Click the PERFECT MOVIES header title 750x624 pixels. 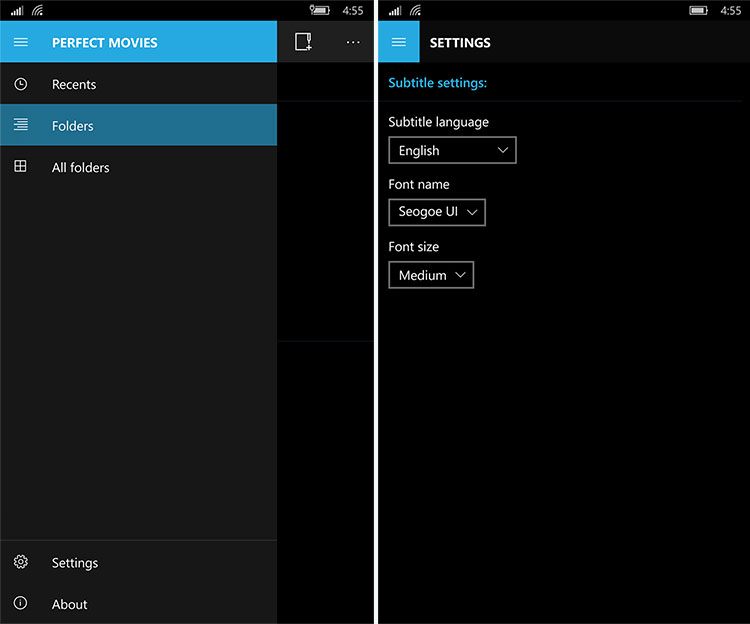pyautogui.click(x=105, y=43)
